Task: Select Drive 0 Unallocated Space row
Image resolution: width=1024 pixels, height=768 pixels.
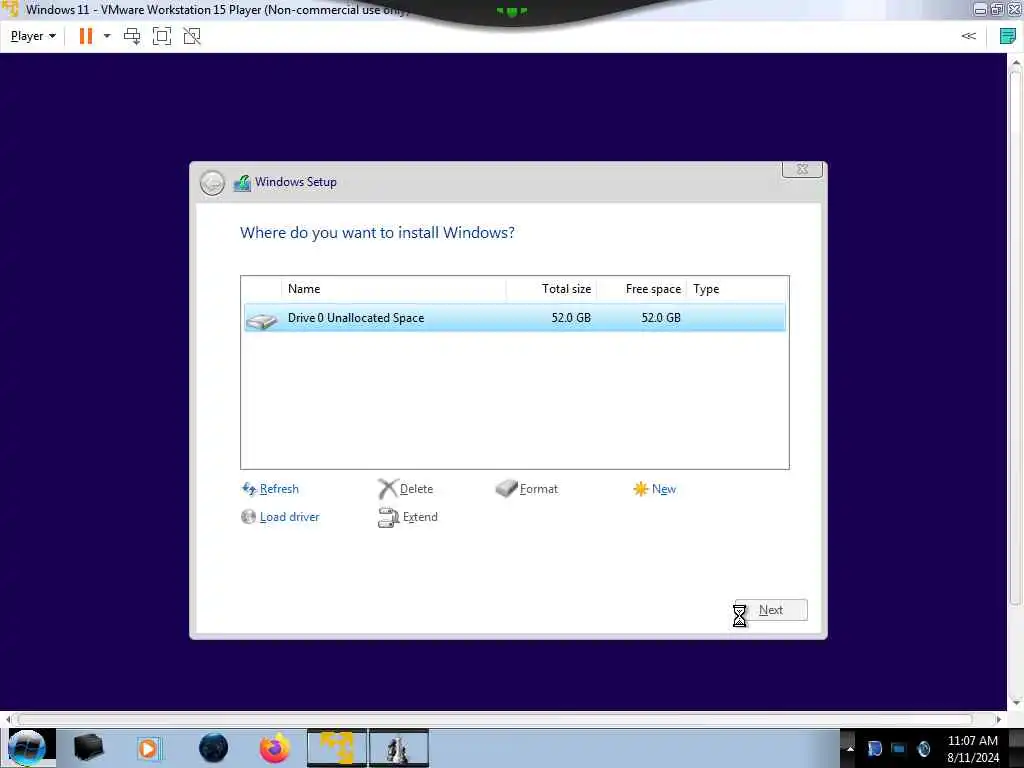Action: coord(515,318)
